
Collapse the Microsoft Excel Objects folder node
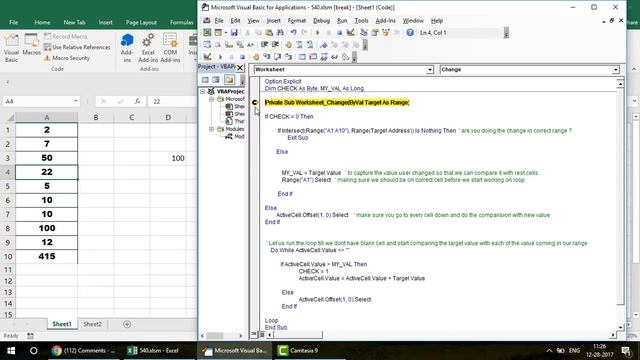pyautogui.click(x=211, y=99)
